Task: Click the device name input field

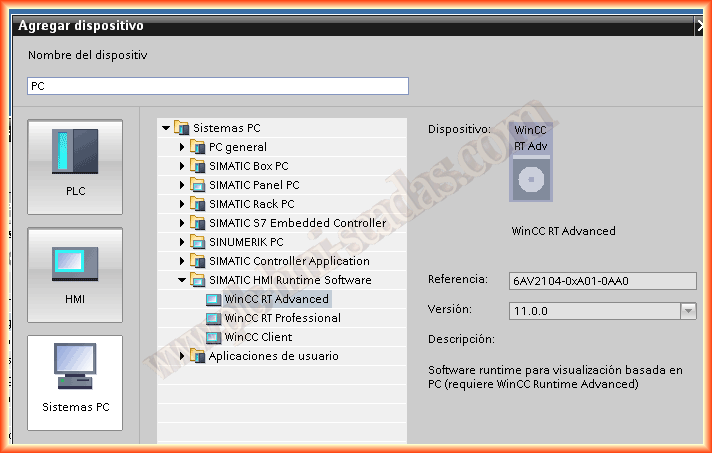Action: [x=217, y=86]
